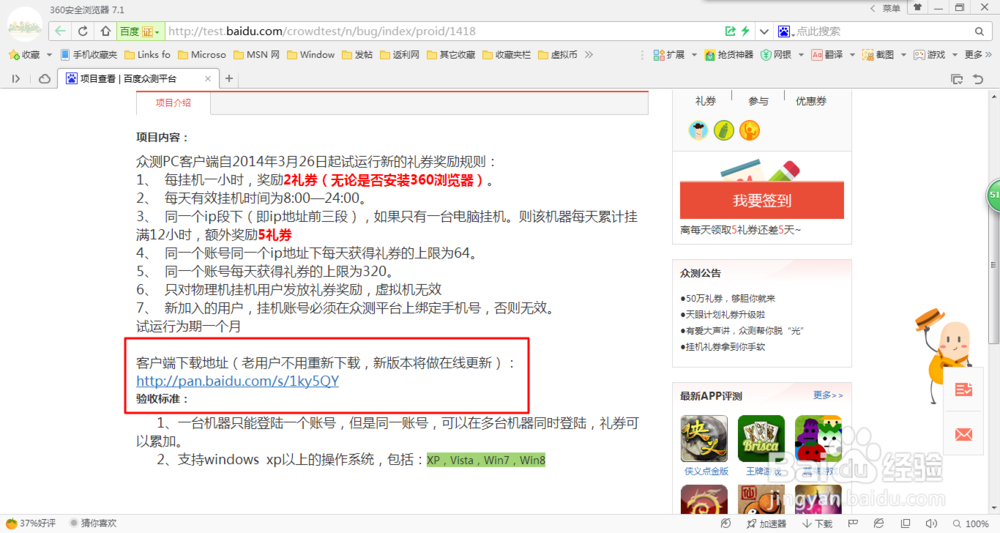Screen dimensions: 1000x533
Task: Expand the address bar history dropdown
Action: coord(763,31)
